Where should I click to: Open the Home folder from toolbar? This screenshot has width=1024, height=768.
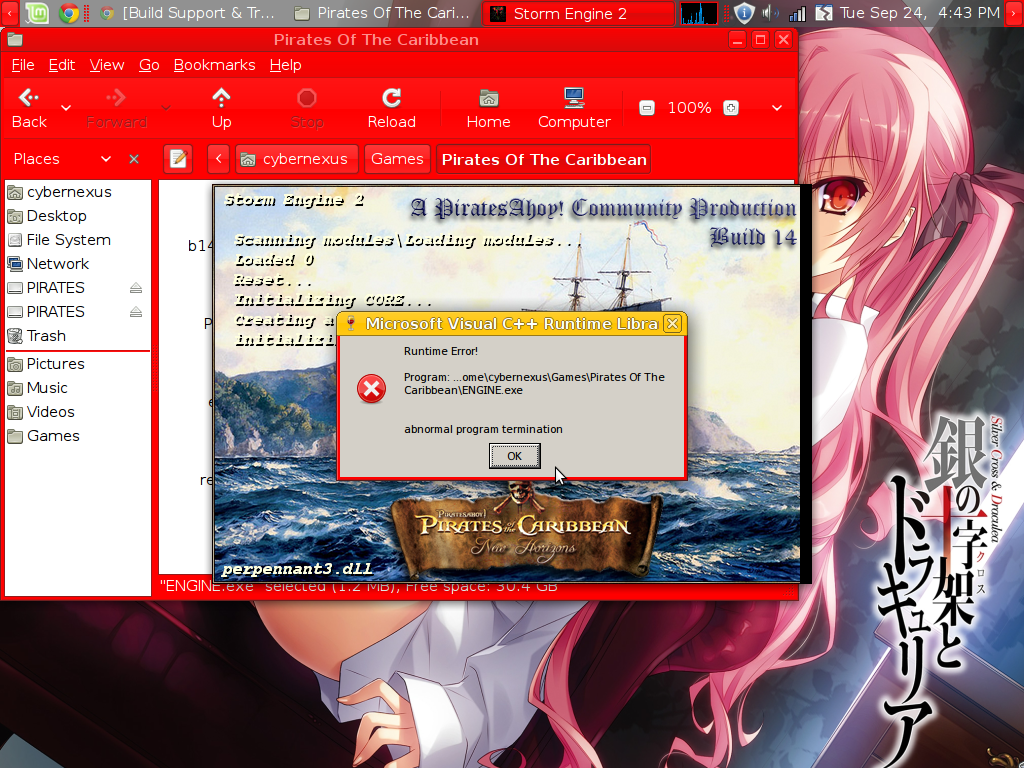(488, 108)
